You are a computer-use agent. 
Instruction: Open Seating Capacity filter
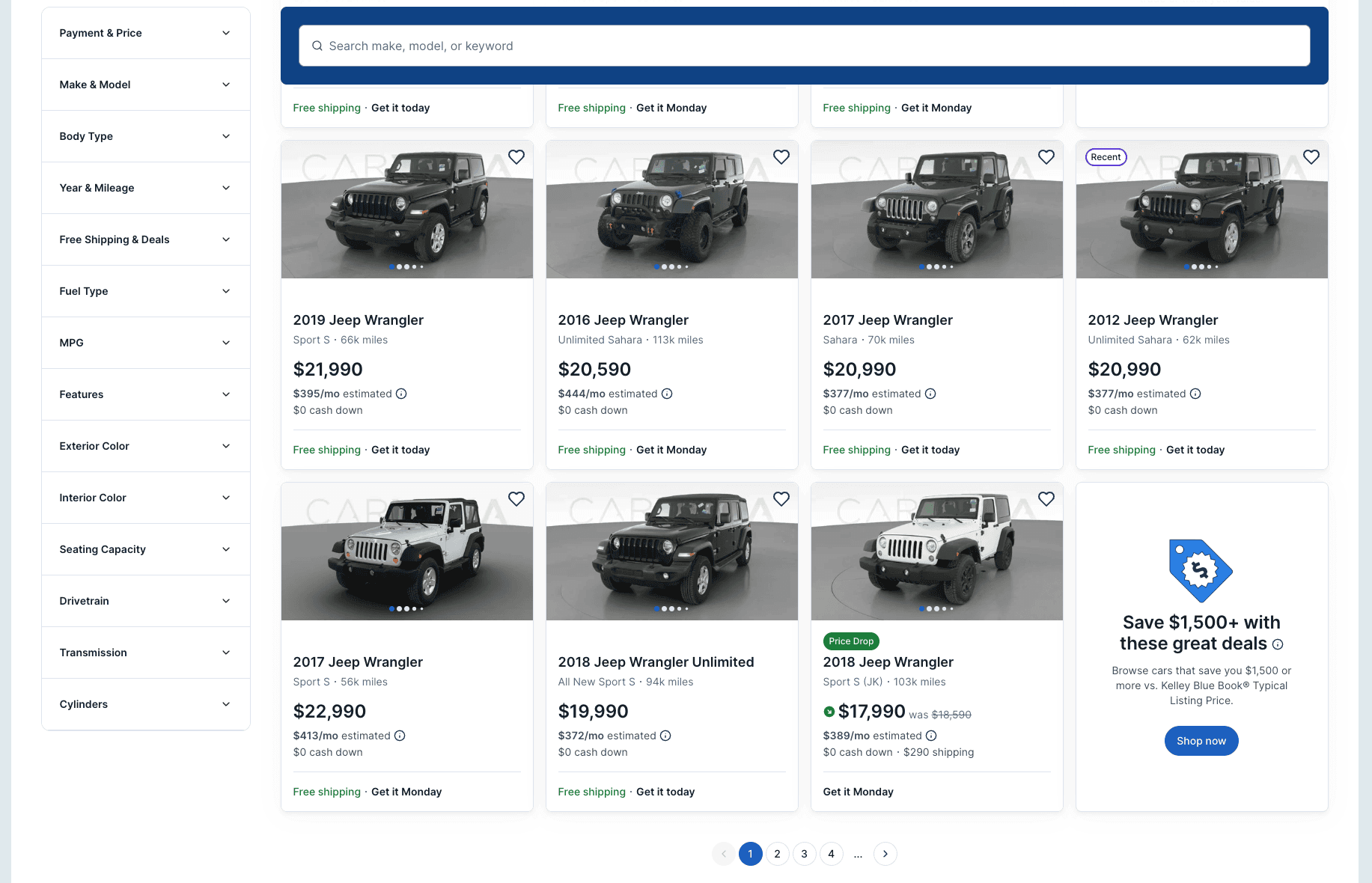click(x=146, y=549)
